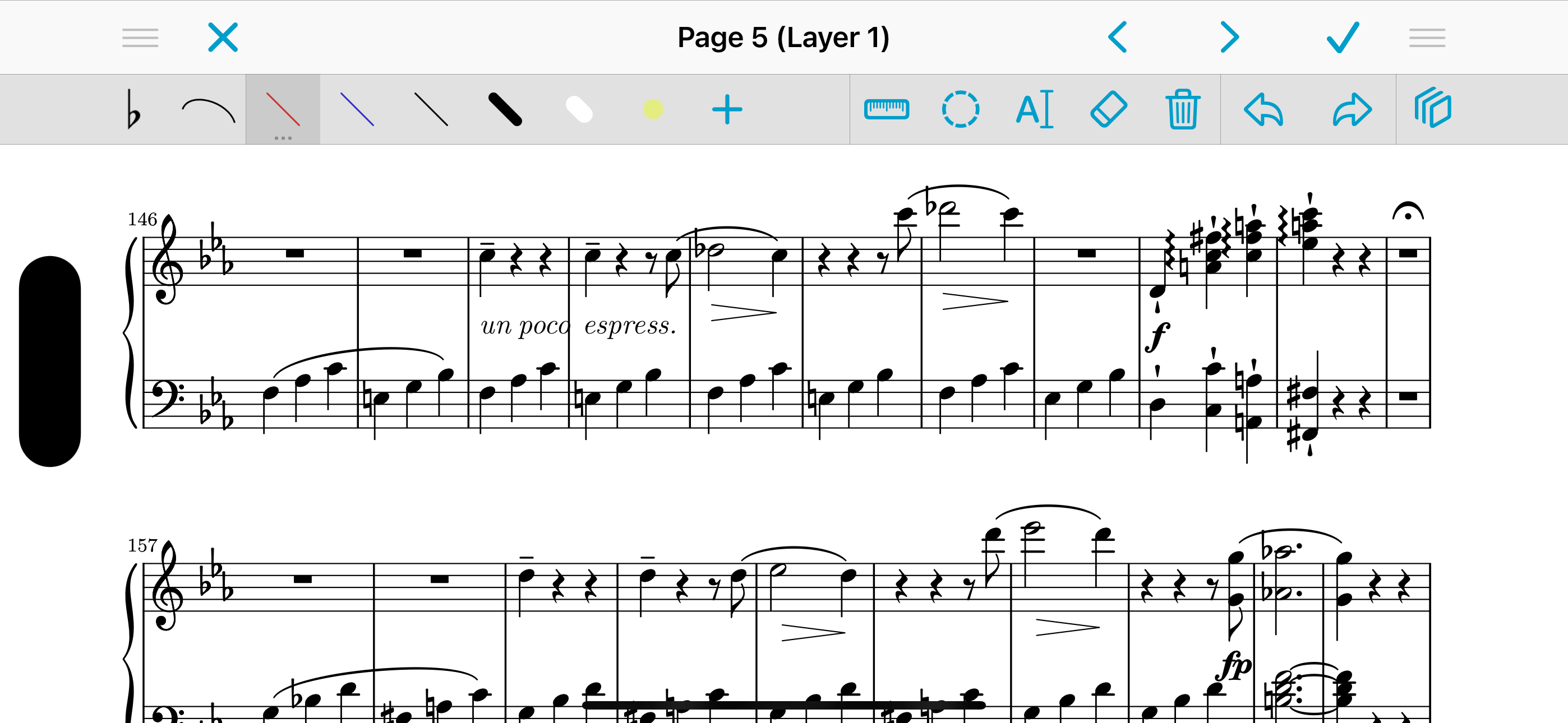Viewport: 1568px width, 723px height.
Task: Add a new pen preset with plus
Action: 727,110
